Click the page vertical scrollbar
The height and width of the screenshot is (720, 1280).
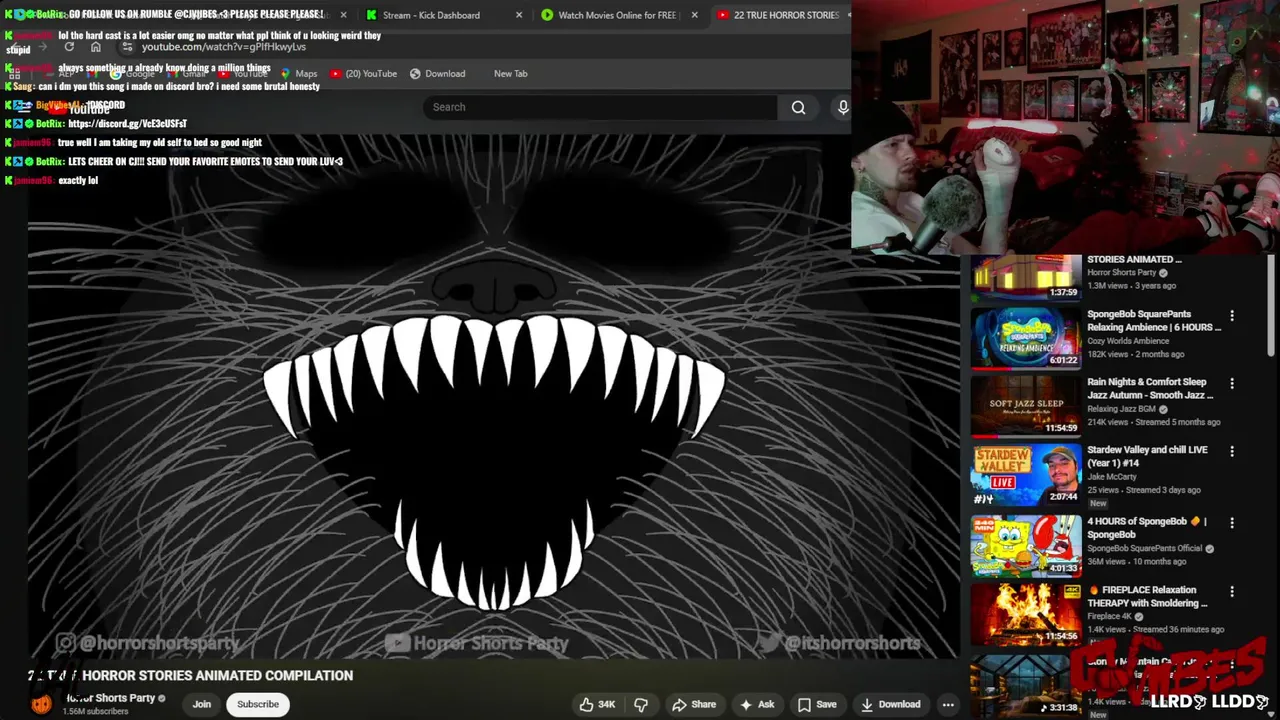pos(1272,305)
